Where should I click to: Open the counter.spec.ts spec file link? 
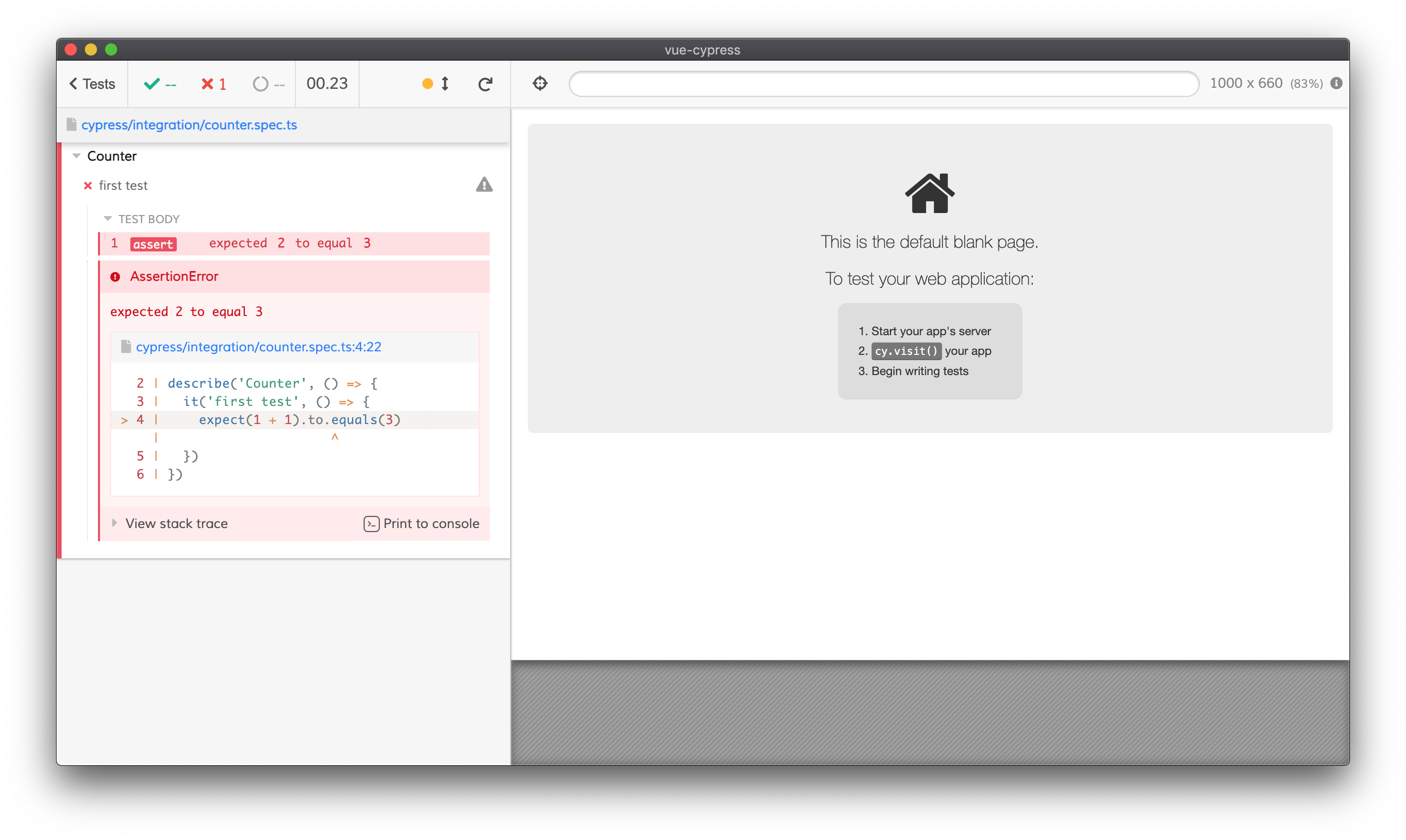pyautogui.click(x=189, y=125)
